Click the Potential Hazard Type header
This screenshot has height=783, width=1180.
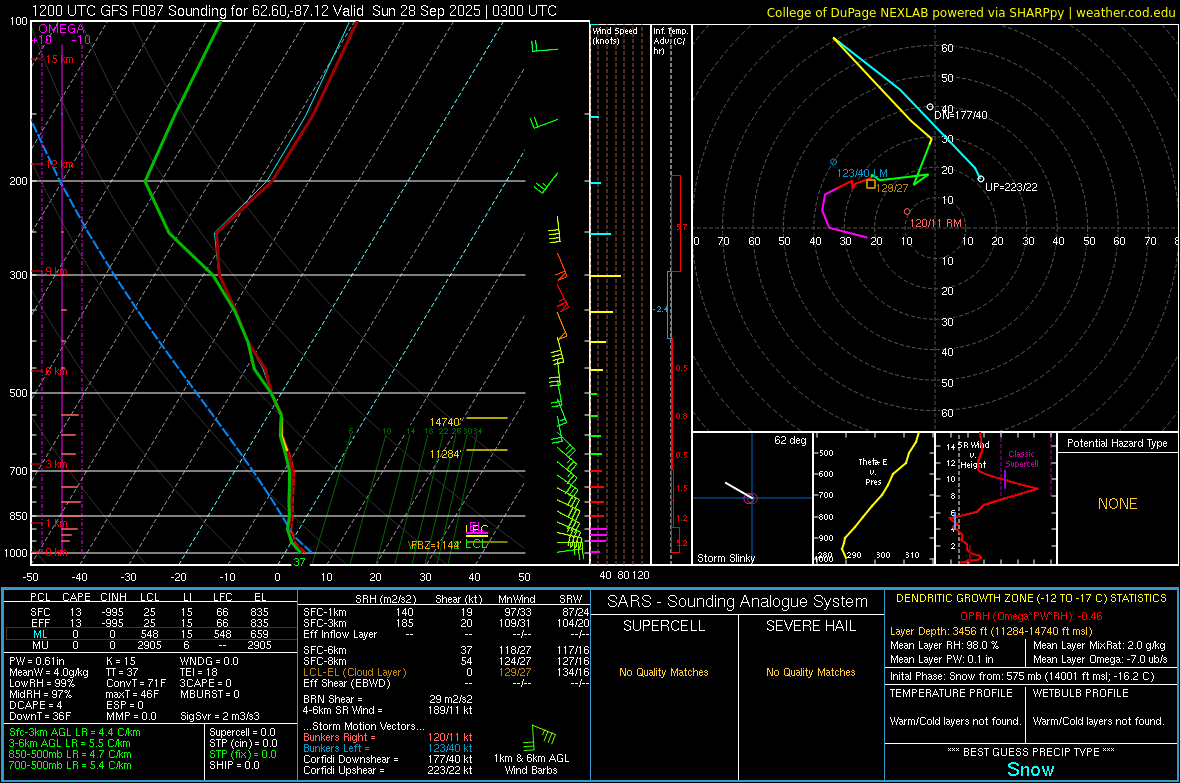click(x=1117, y=443)
